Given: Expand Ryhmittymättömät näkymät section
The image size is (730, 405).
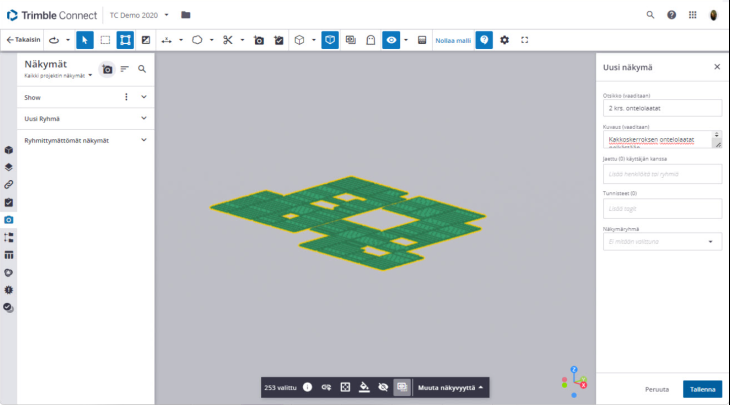Looking at the screenshot, I should (144, 140).
